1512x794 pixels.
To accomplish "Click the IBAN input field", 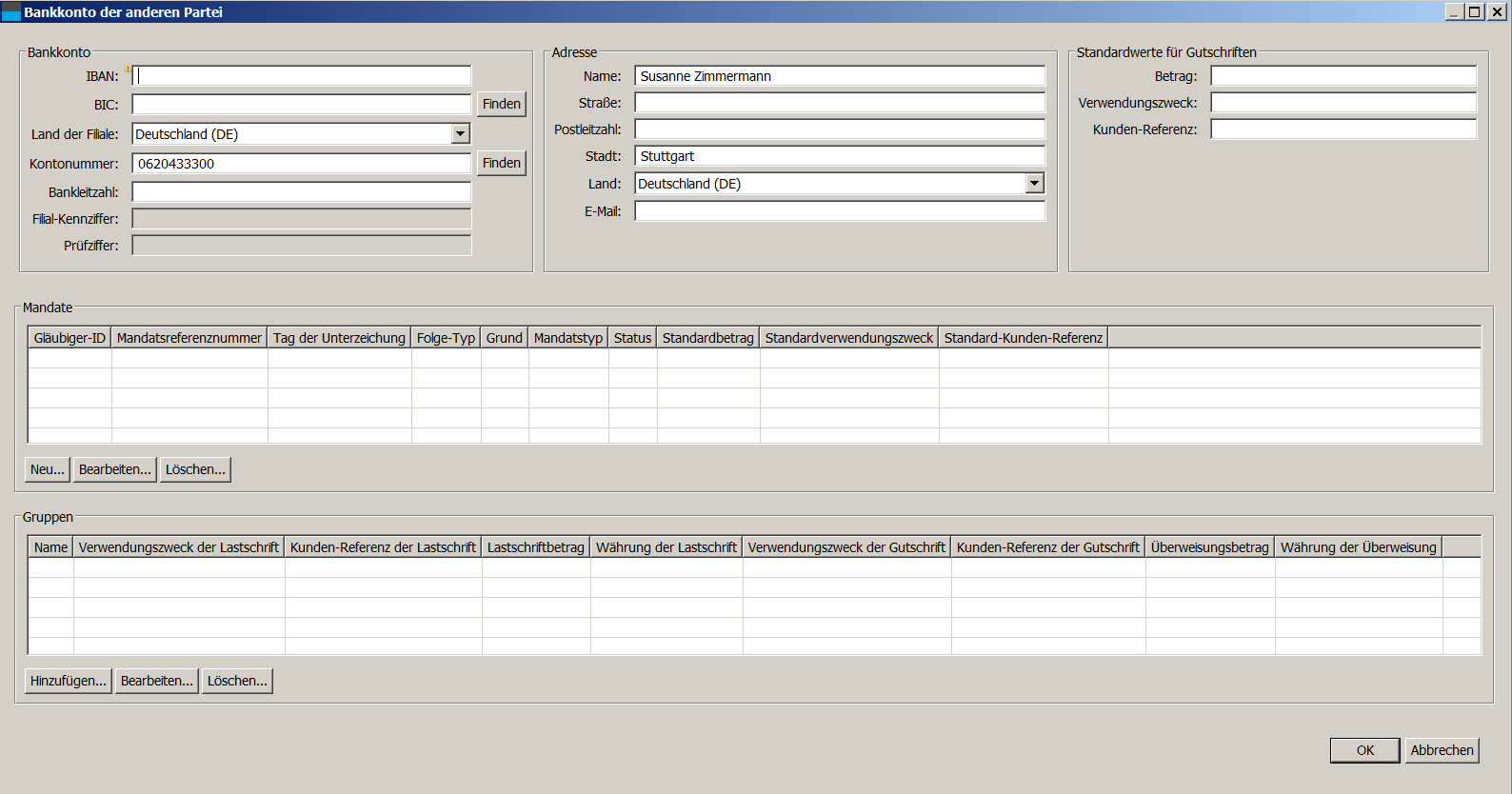I will [302, 76].
